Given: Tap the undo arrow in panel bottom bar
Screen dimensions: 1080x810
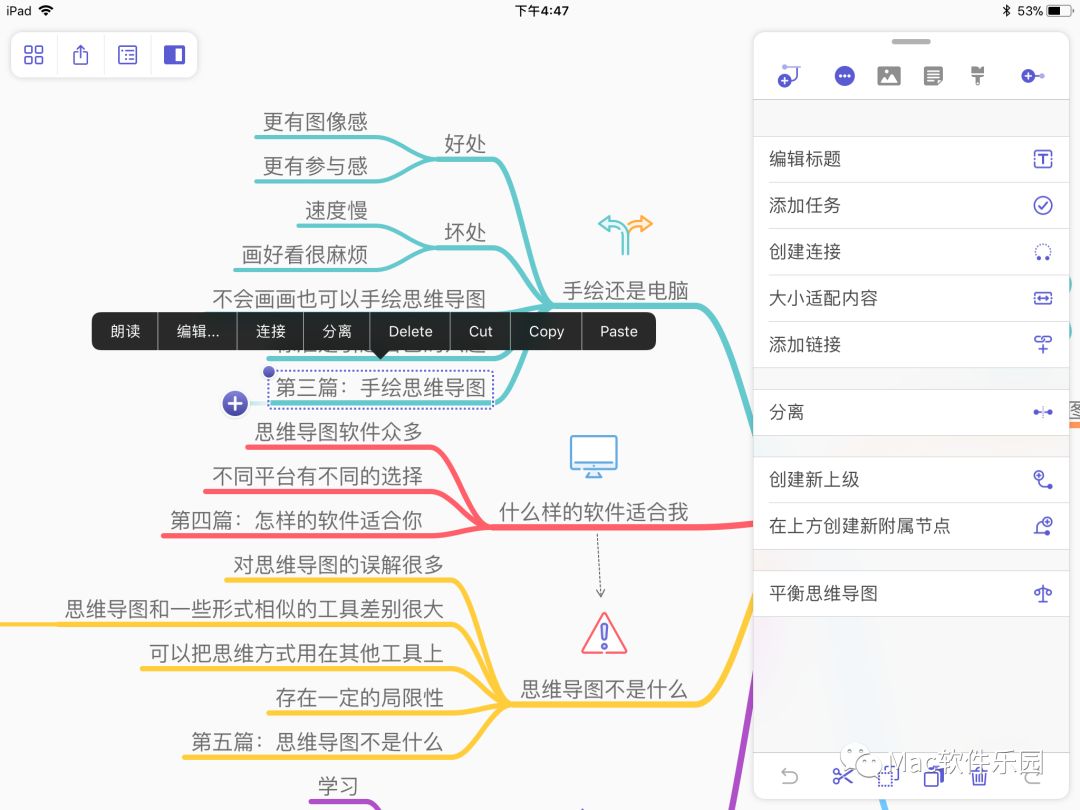Looking at the screenshot, I should click(x=789, y=776).
